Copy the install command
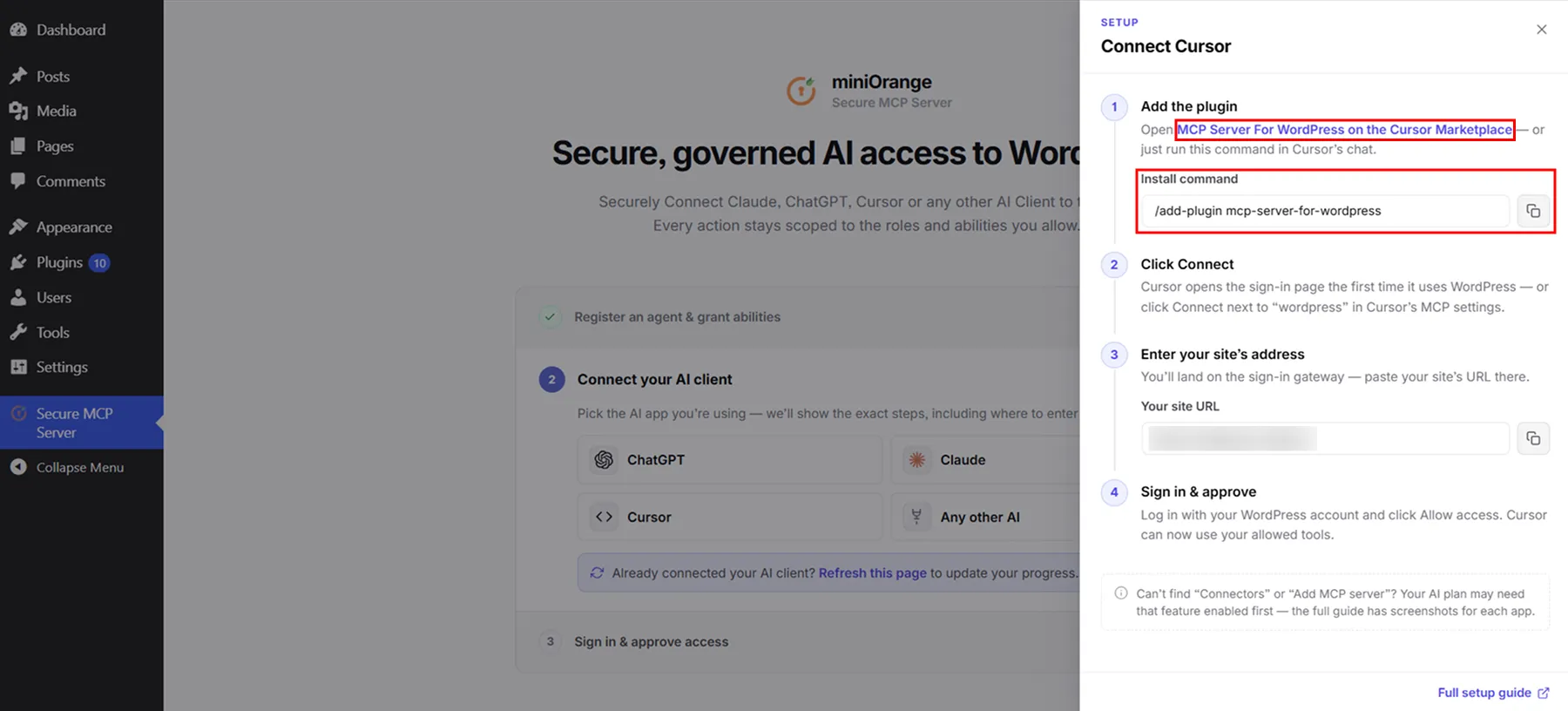The width and height of the screenshot is (1568, 711). point(1533,211)
